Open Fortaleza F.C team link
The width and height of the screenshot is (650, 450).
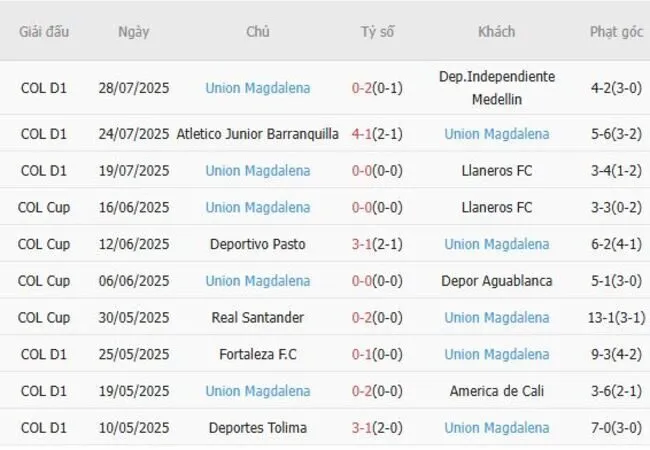click(258, 354)
